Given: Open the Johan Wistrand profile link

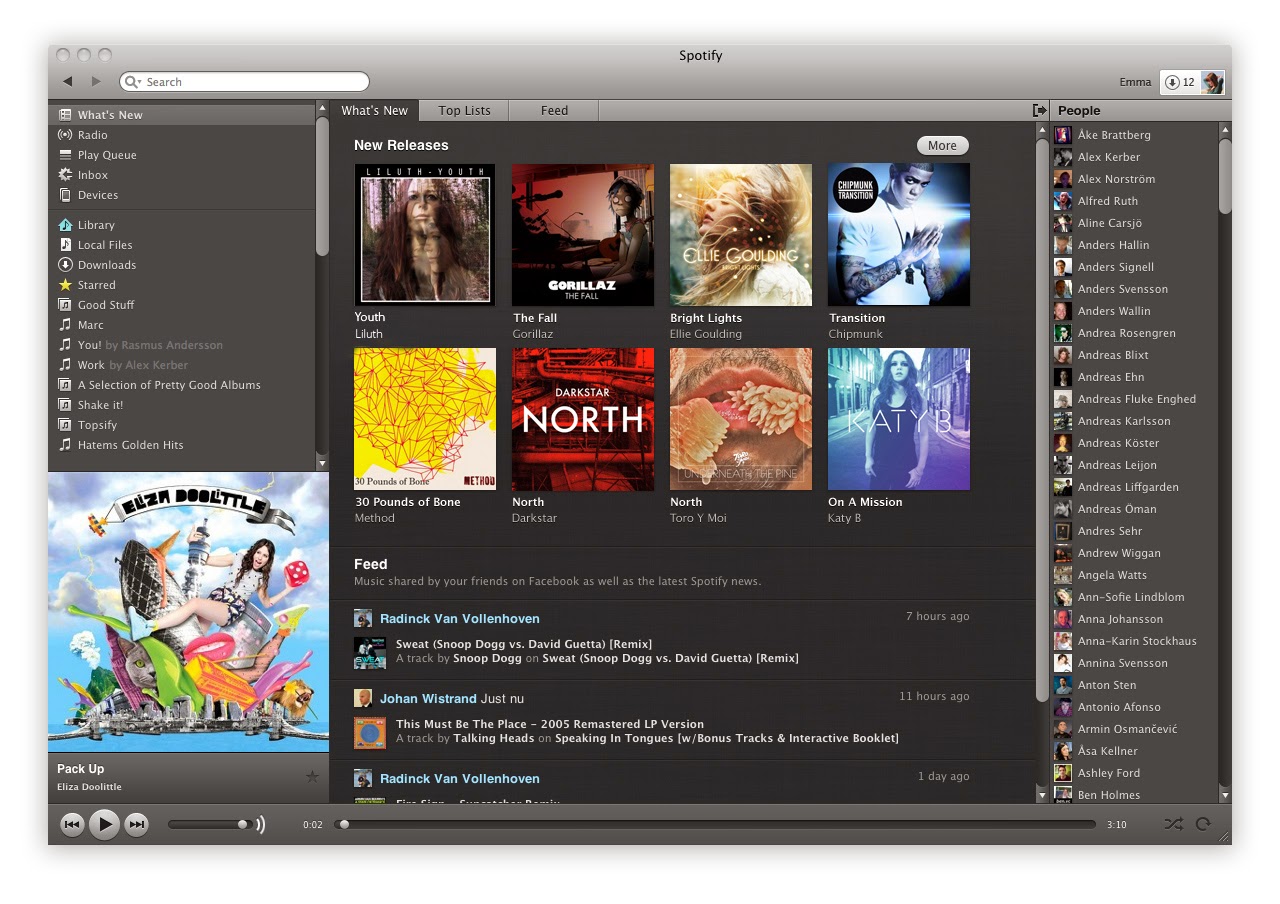Looking at the screenshot, I should tap(428, 698).
